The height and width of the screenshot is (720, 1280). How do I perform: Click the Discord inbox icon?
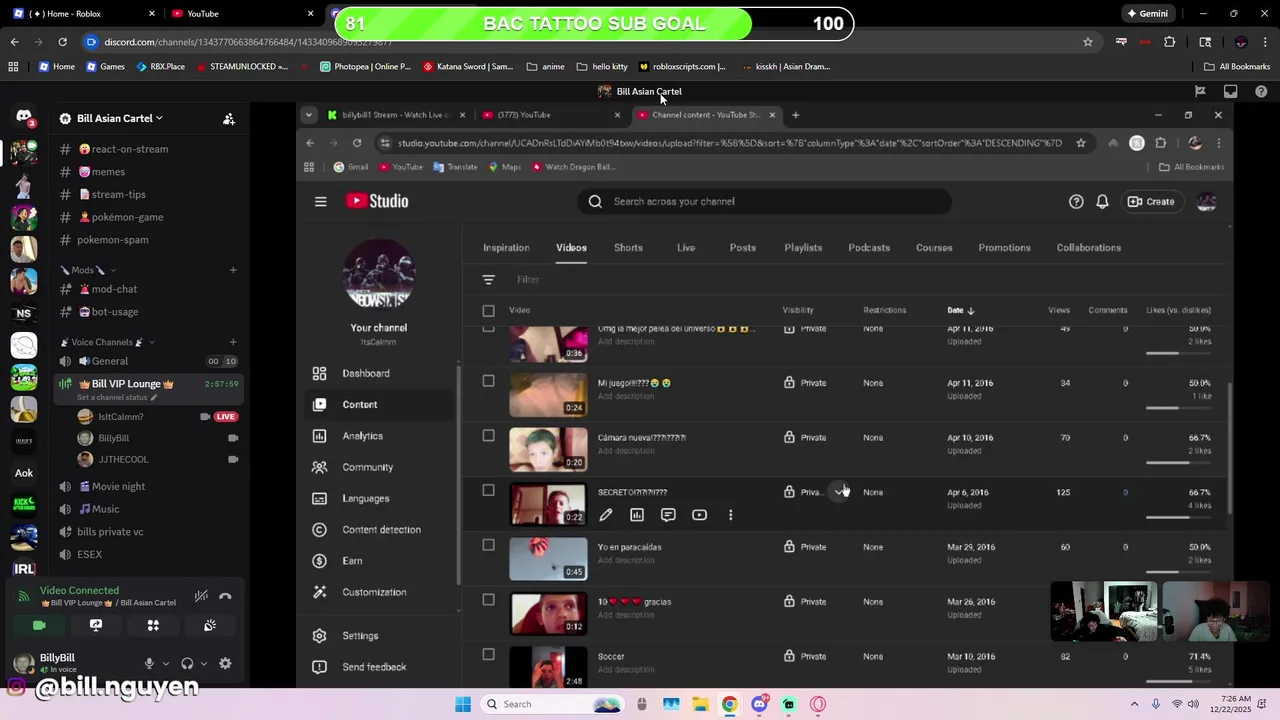[x=1230, y=91]
